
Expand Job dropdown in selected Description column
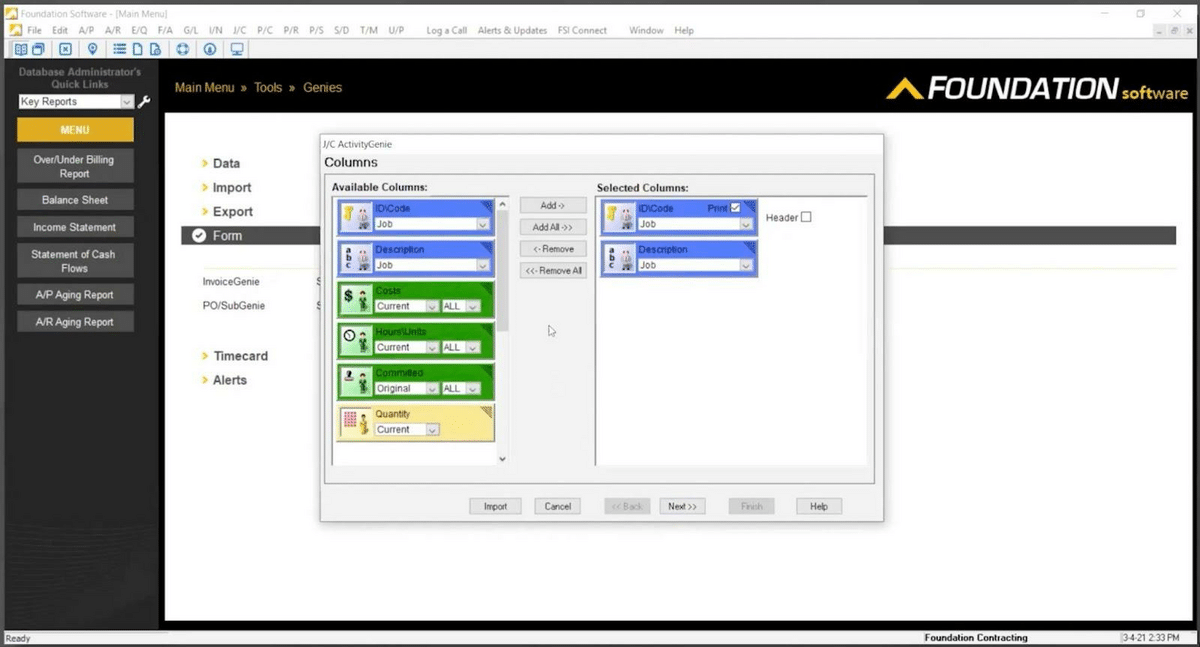[746, 266]
